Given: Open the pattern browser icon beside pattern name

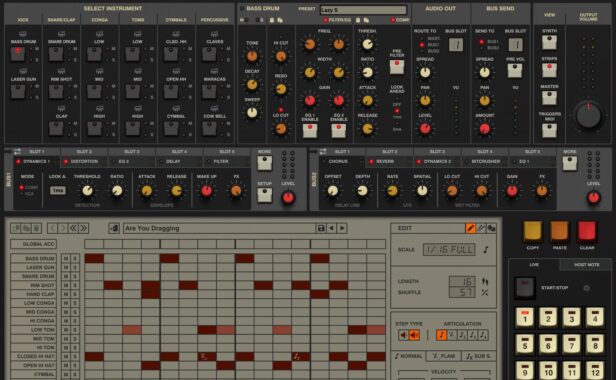Looking at the screenshot, I should (x=114, y=228).
